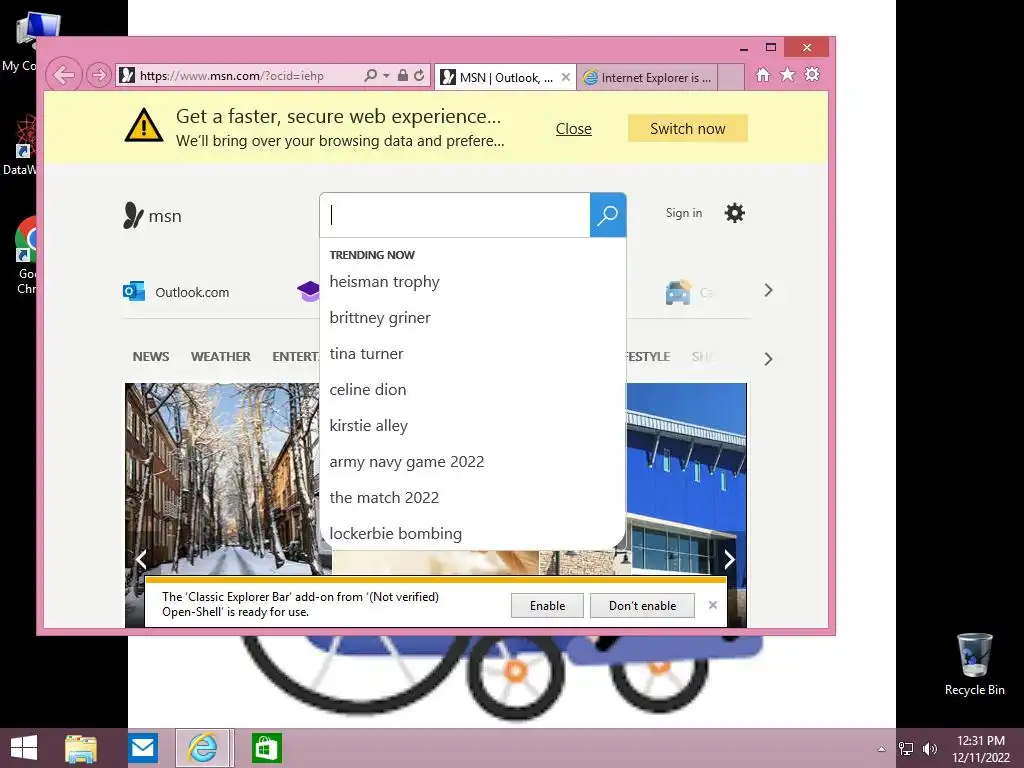1024x768 pixels.
Task: Click the taskbar clock showing 12:31 PM
Action: pos(980,748)
